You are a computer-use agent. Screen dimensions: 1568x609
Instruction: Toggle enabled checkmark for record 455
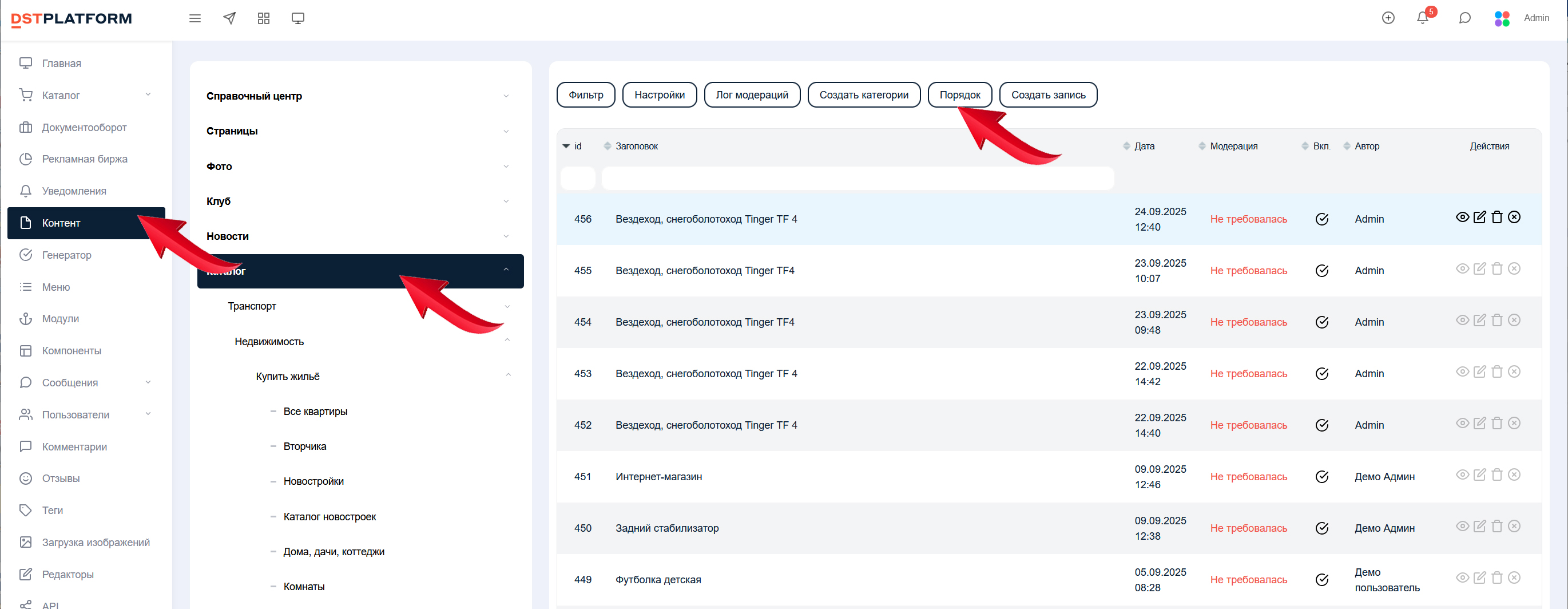(x=1321, y=271)
